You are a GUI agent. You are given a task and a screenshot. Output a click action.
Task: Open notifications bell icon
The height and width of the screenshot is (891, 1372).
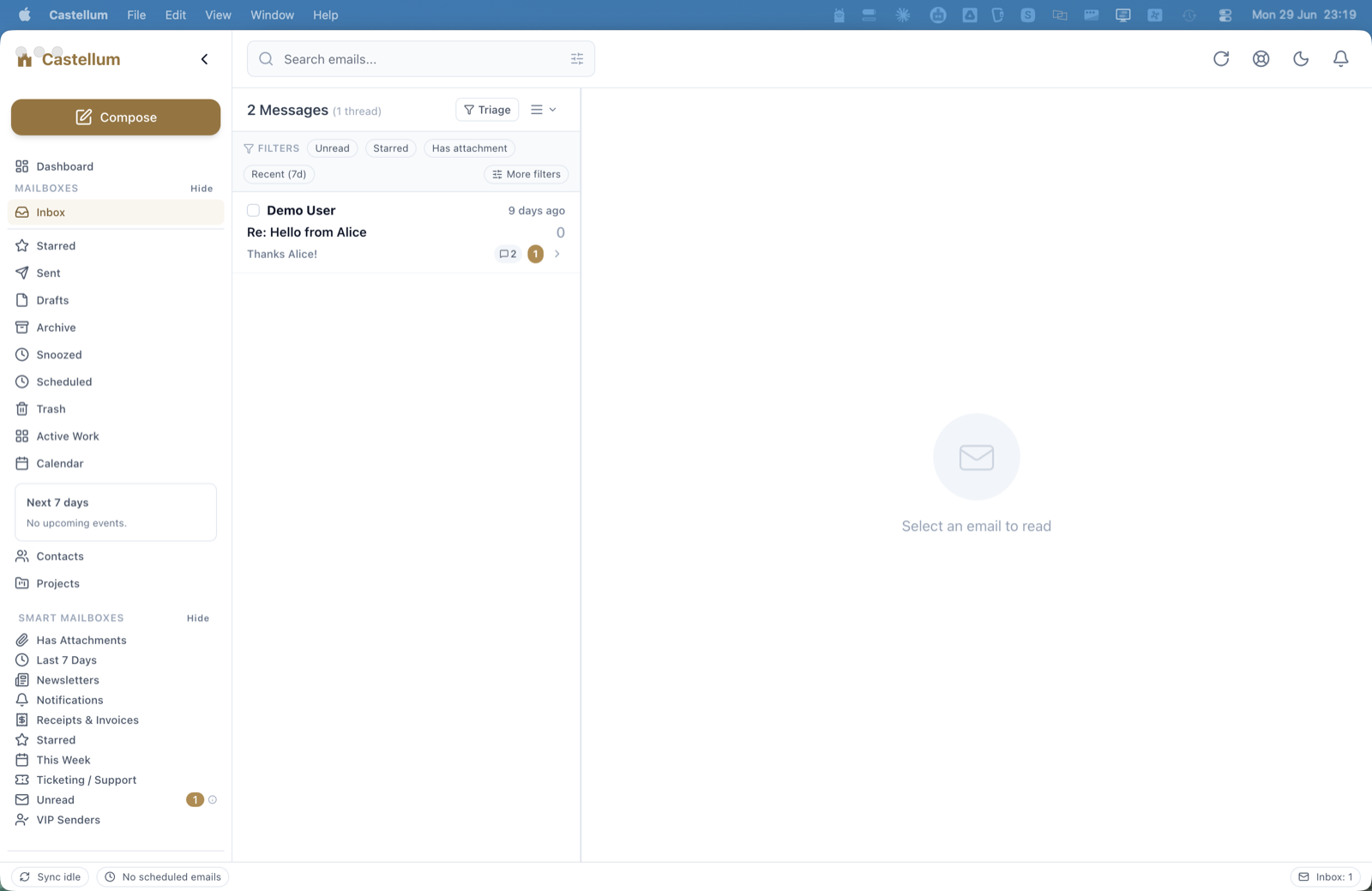click(x=1340, y=58)
